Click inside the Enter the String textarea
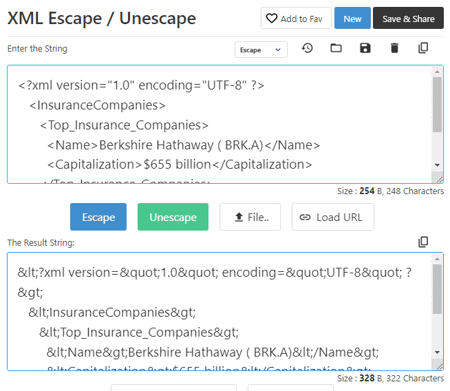 pyautogui.click(x=220, y=124)
